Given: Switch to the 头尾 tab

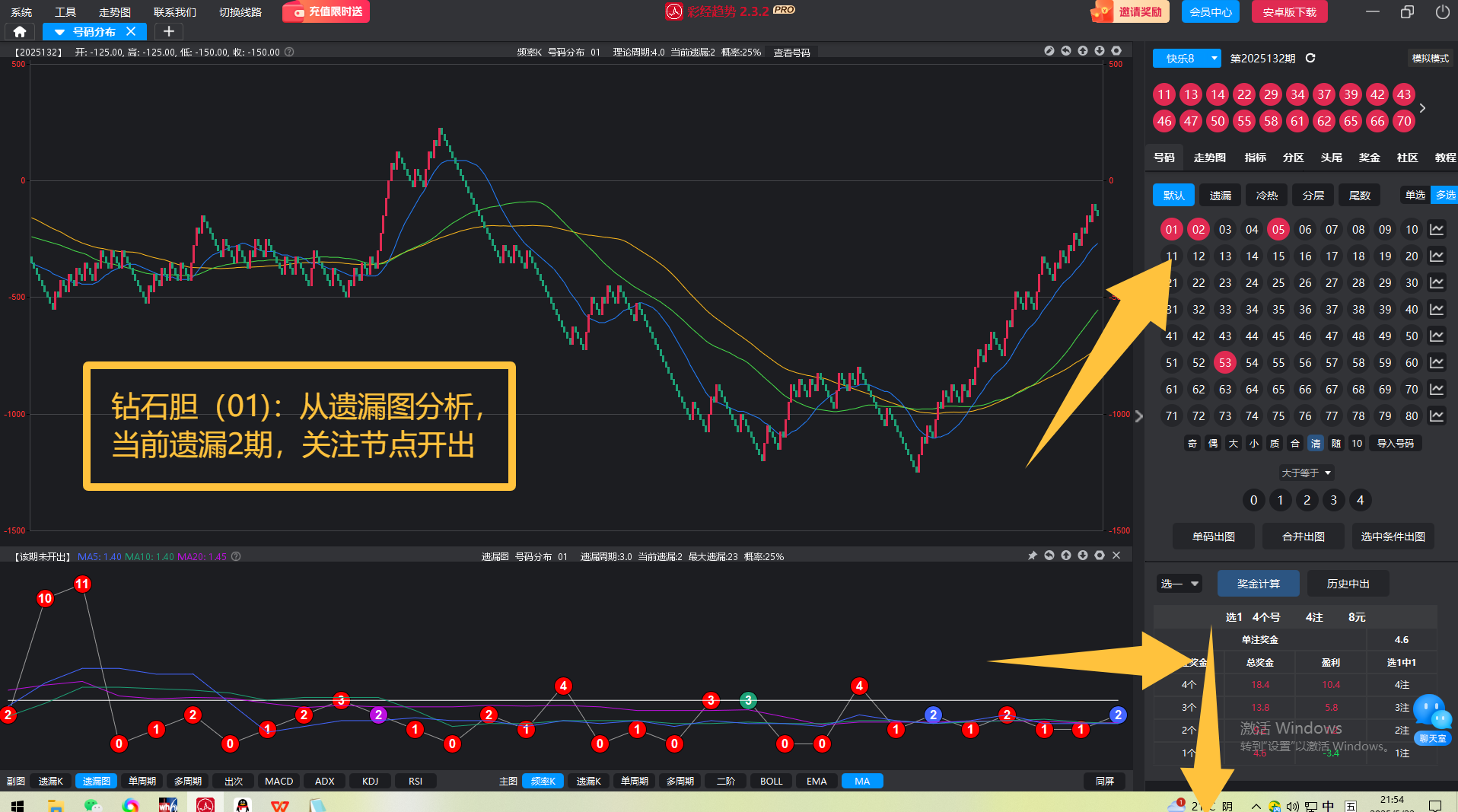Looking at the screenshot, I should [x=1332, y=158].
